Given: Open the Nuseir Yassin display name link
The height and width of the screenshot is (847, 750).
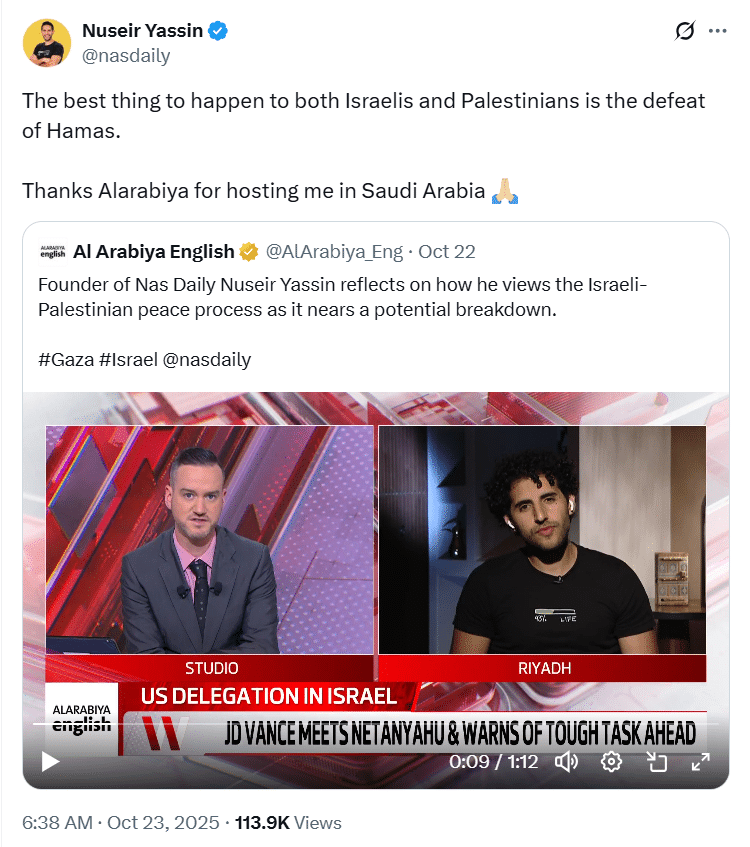Looking at the screenshot, I should (143, 31).
